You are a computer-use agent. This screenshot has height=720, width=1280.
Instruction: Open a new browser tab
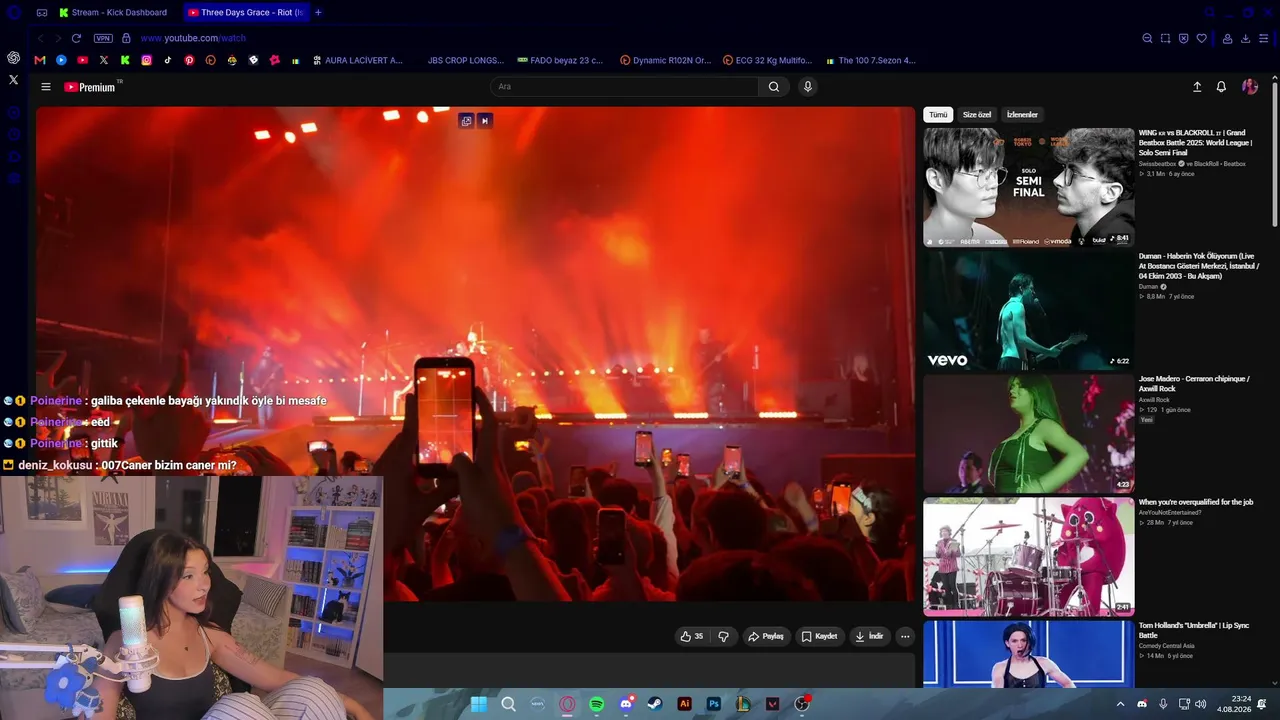pyautogui.click(x=318, y=12)
